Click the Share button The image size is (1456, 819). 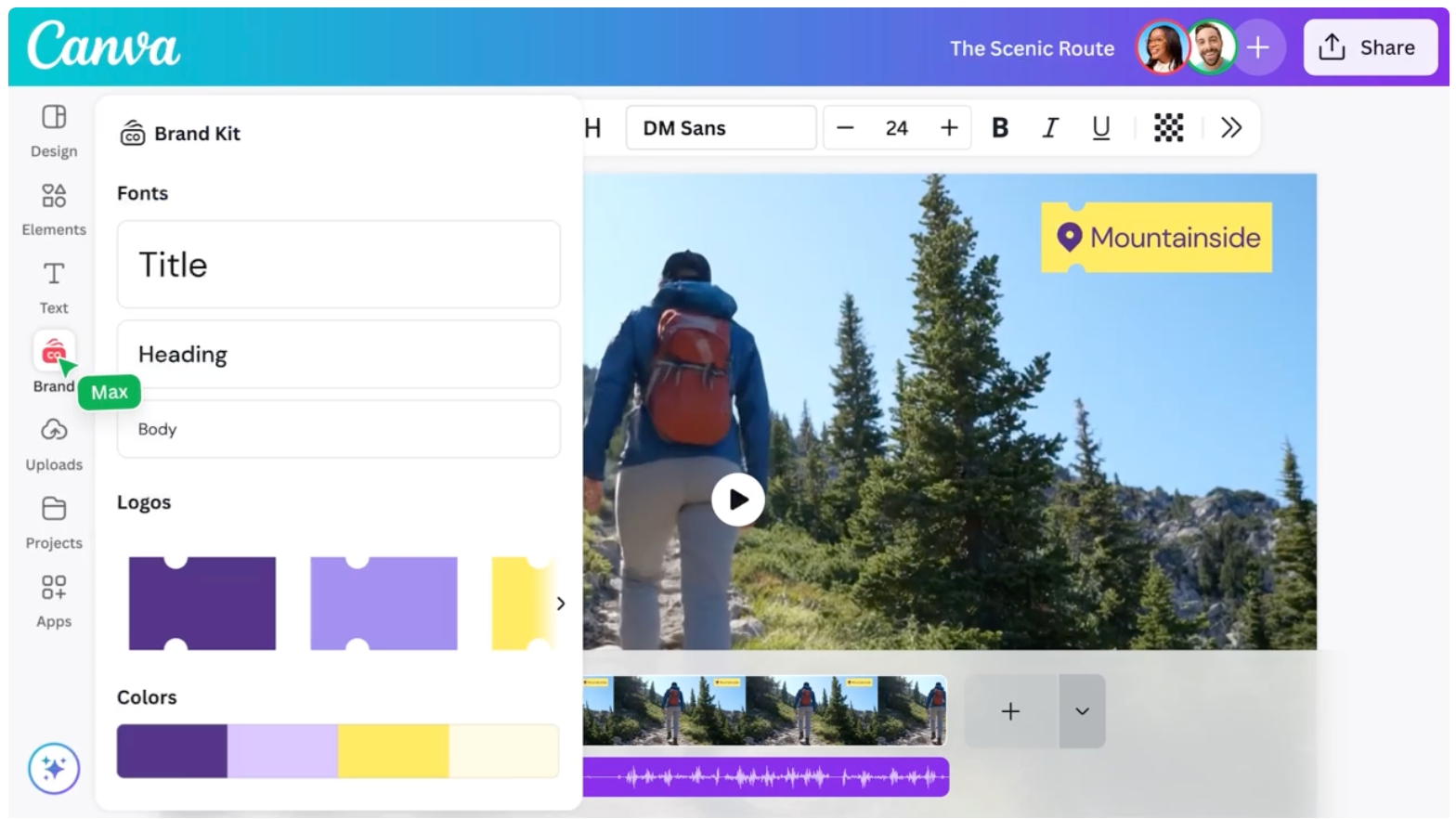pos(1371,47)
